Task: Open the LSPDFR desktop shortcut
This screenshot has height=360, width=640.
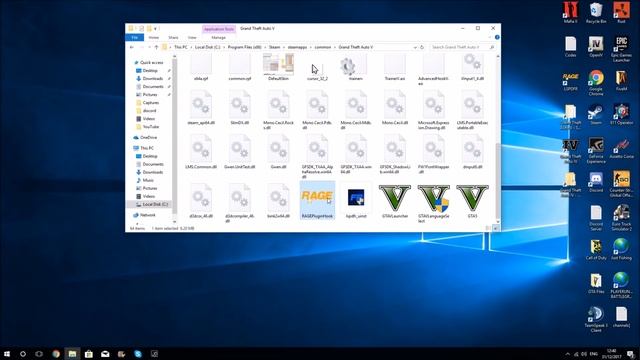Action: coord(571,80)
